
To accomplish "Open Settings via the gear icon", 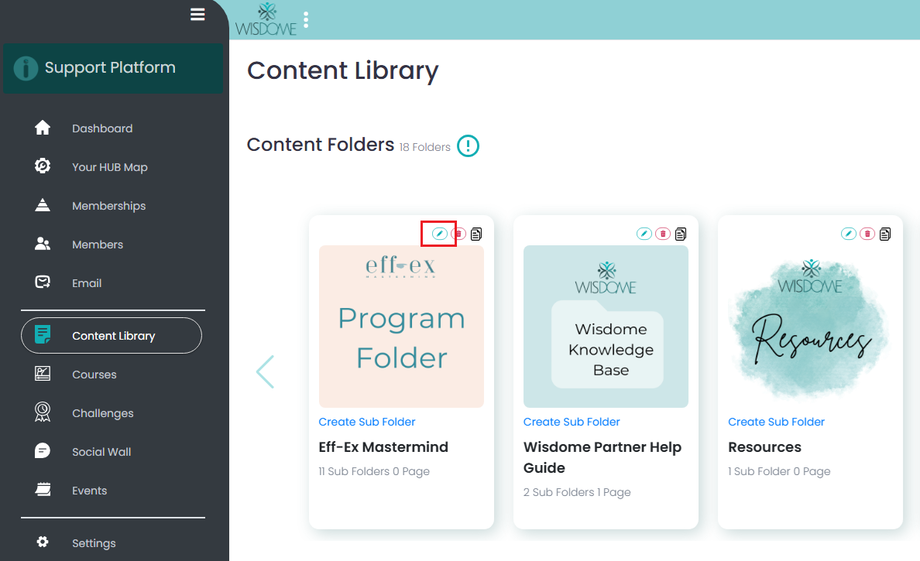I will coord(42,542).
